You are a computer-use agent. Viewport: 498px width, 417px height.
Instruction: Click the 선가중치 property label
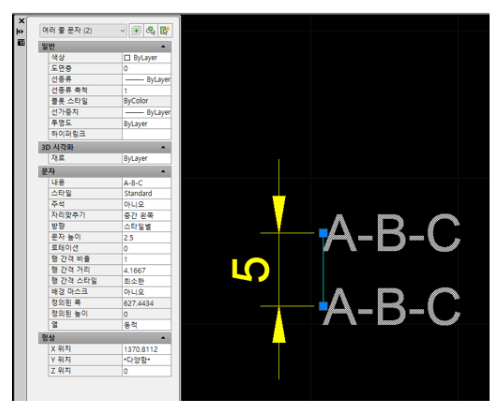pyautogui.click(x=65, y=112)
